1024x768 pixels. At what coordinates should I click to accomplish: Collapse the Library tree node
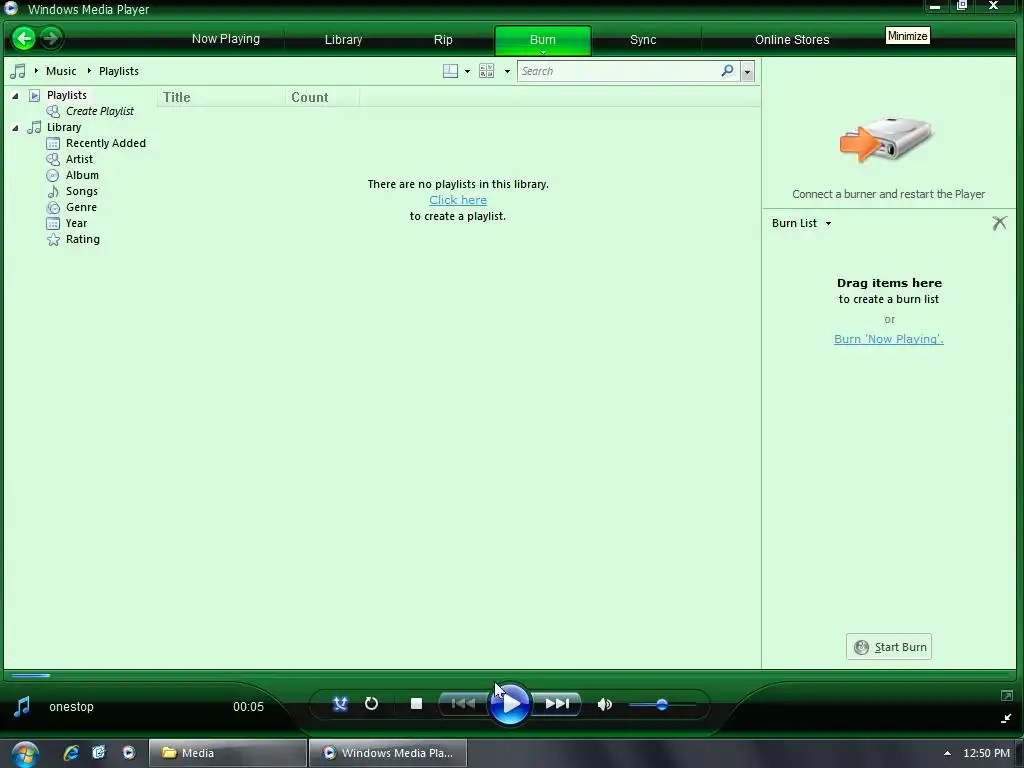(15, 128)
